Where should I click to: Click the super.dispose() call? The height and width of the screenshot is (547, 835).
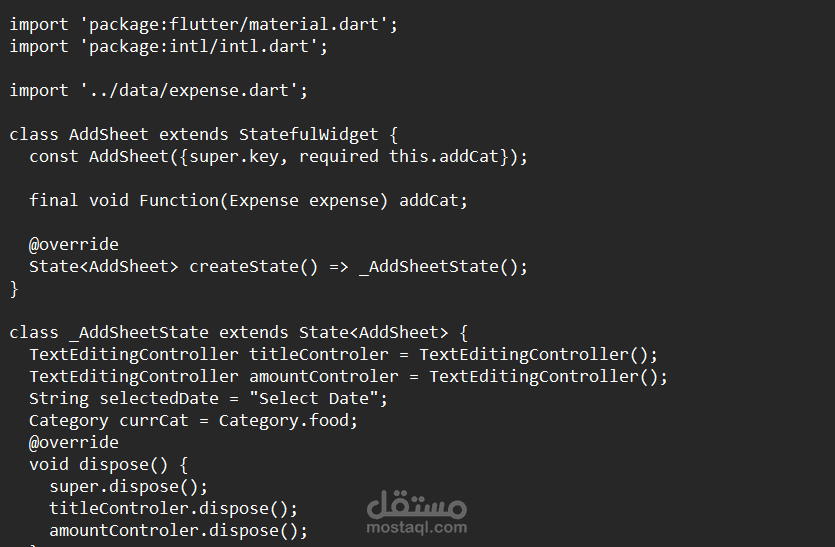coord(124,487)
